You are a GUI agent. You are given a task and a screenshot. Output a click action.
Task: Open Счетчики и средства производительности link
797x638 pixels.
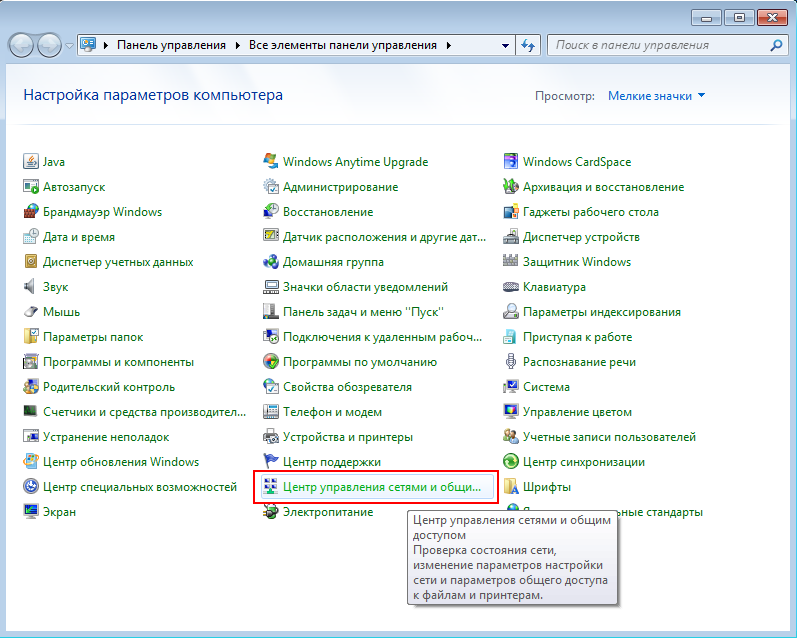pos(144,411)
